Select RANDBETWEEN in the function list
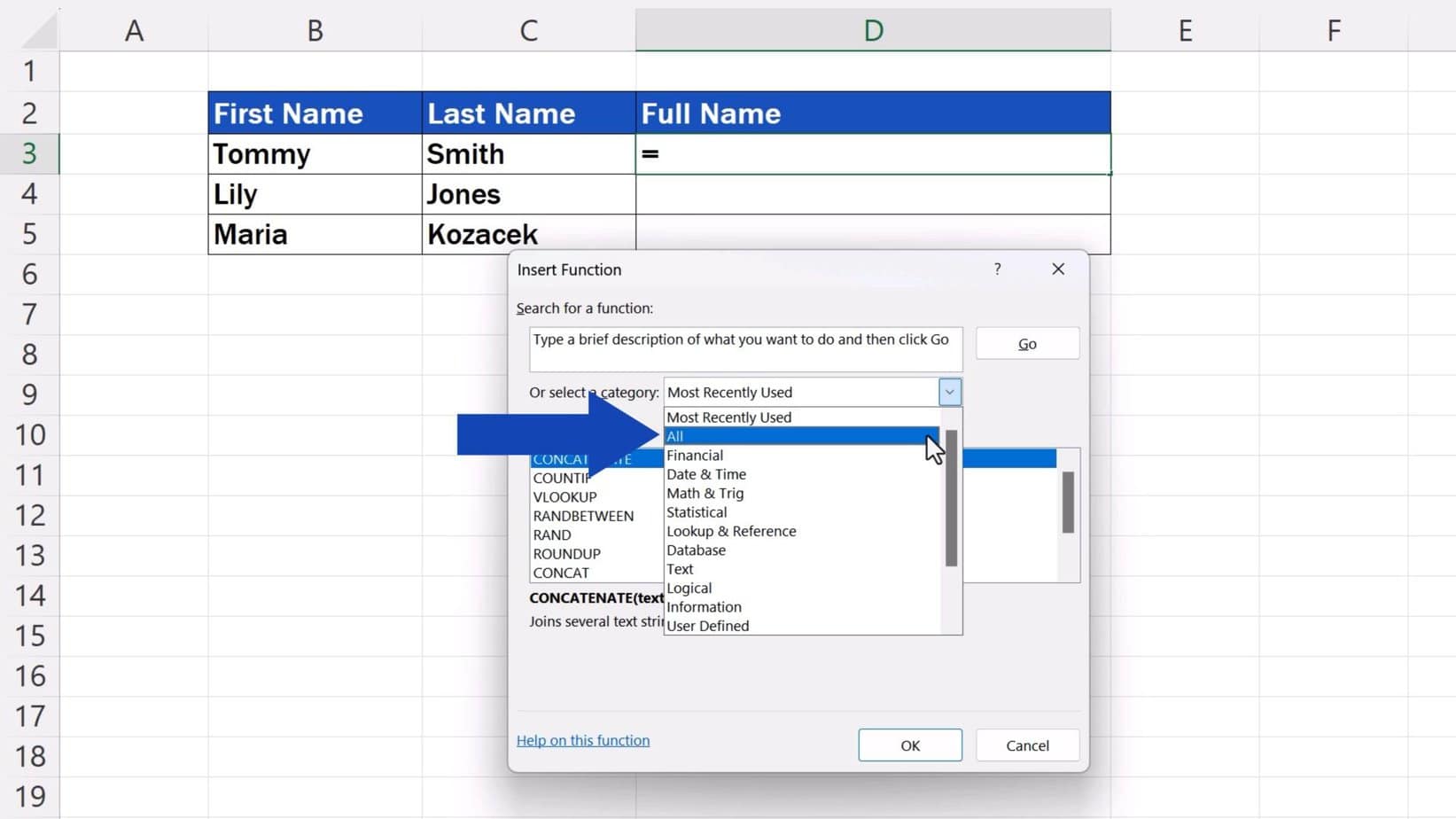The image size is (1456, 819). tap(583, 516)
